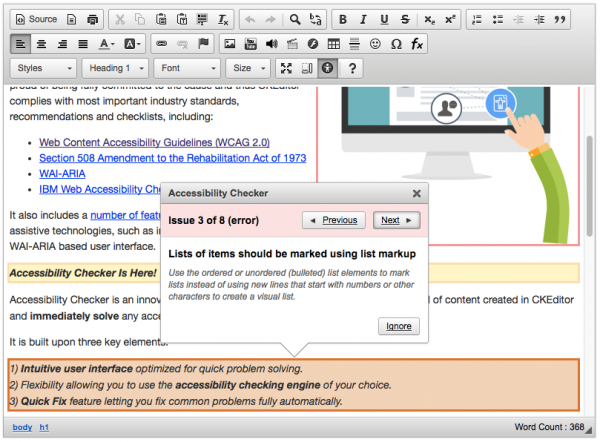Toggle italic formatting

point(363,19)
